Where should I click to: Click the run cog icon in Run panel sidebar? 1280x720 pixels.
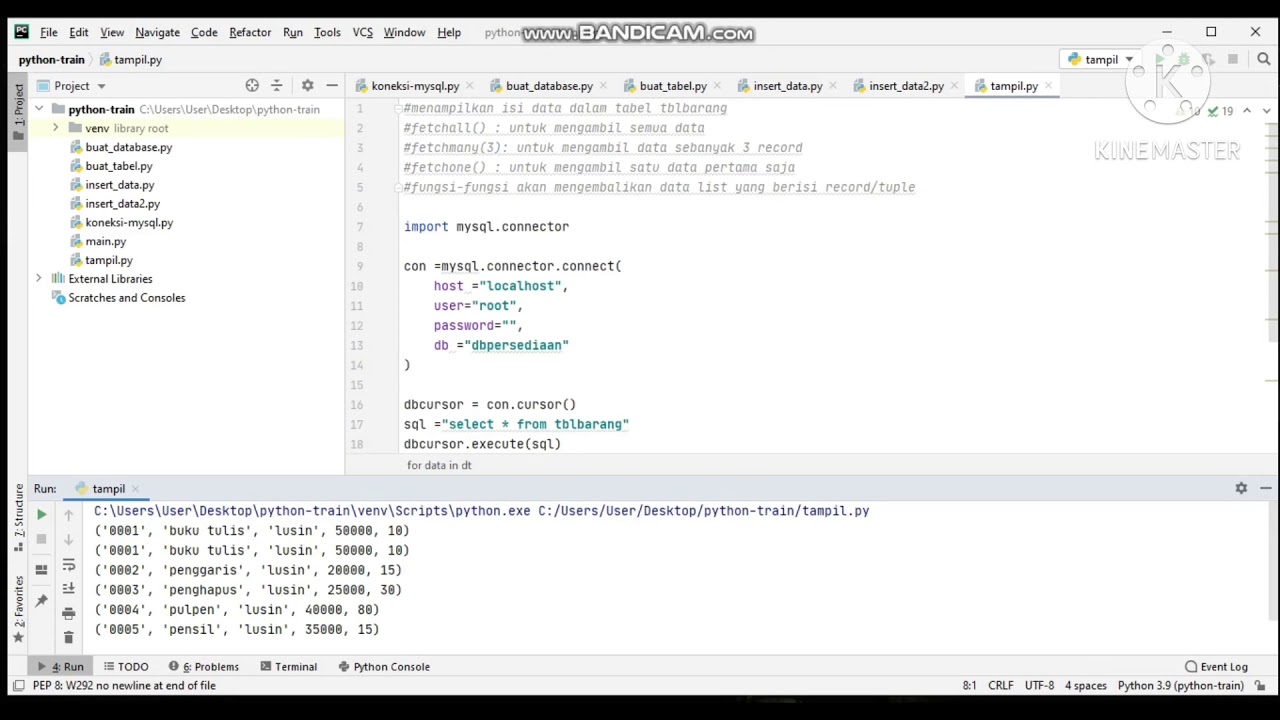coord(41,569)
